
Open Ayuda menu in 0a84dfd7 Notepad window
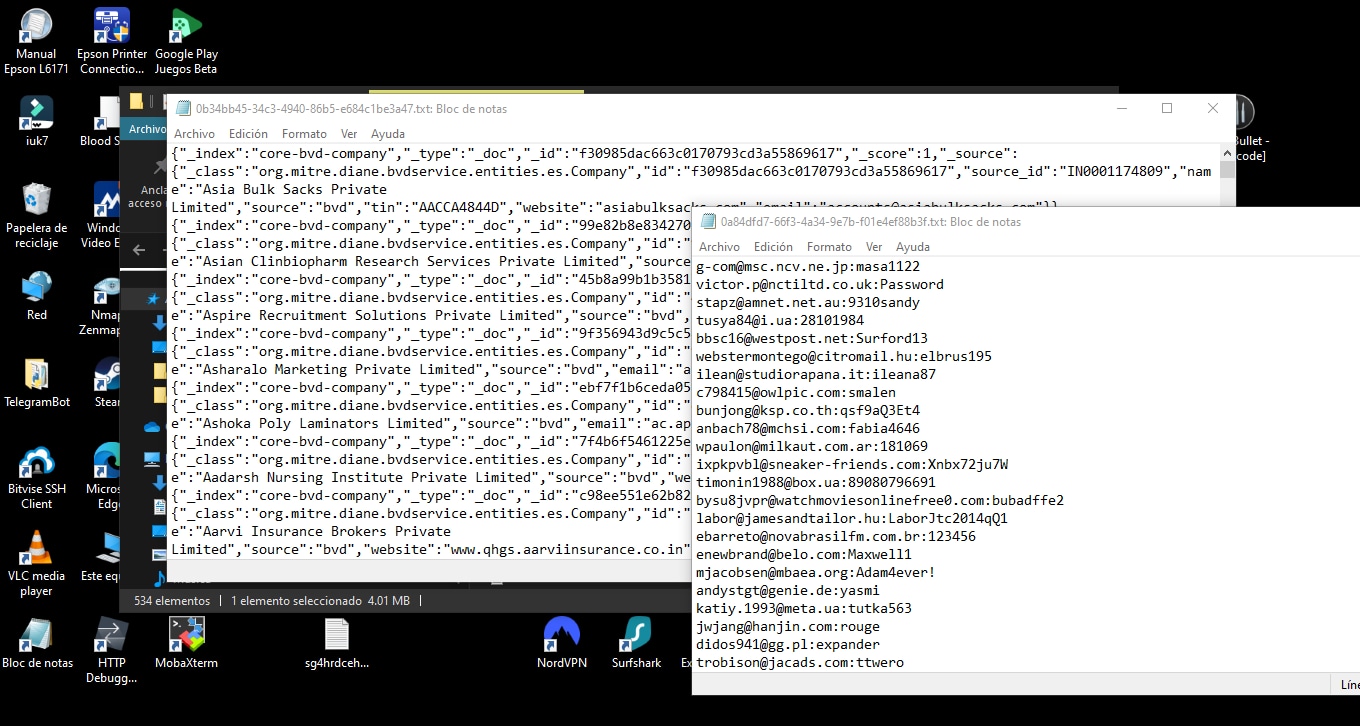tap(913, 247)
